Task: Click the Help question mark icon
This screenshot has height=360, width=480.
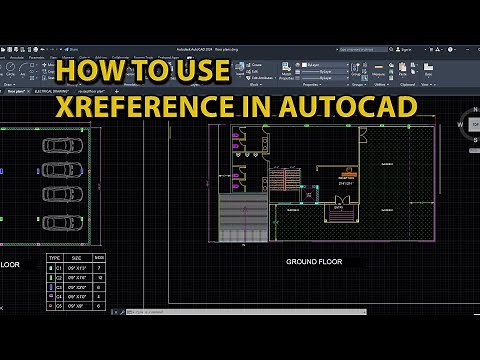Action: 450,49
